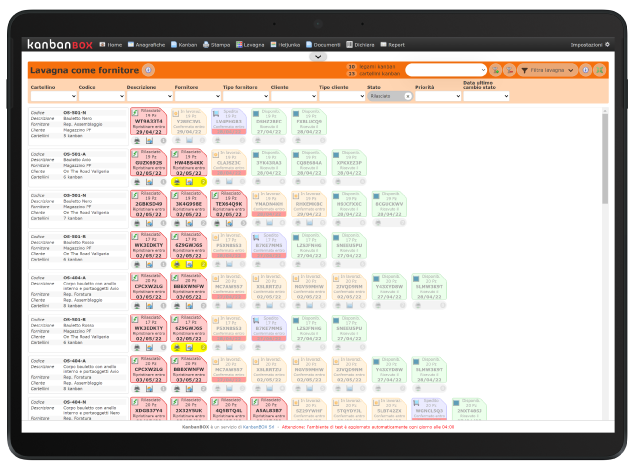The image size is (636, 470).
Task: Click the status icon on card 2GBKSD49
Action: [x=135, y=195]
